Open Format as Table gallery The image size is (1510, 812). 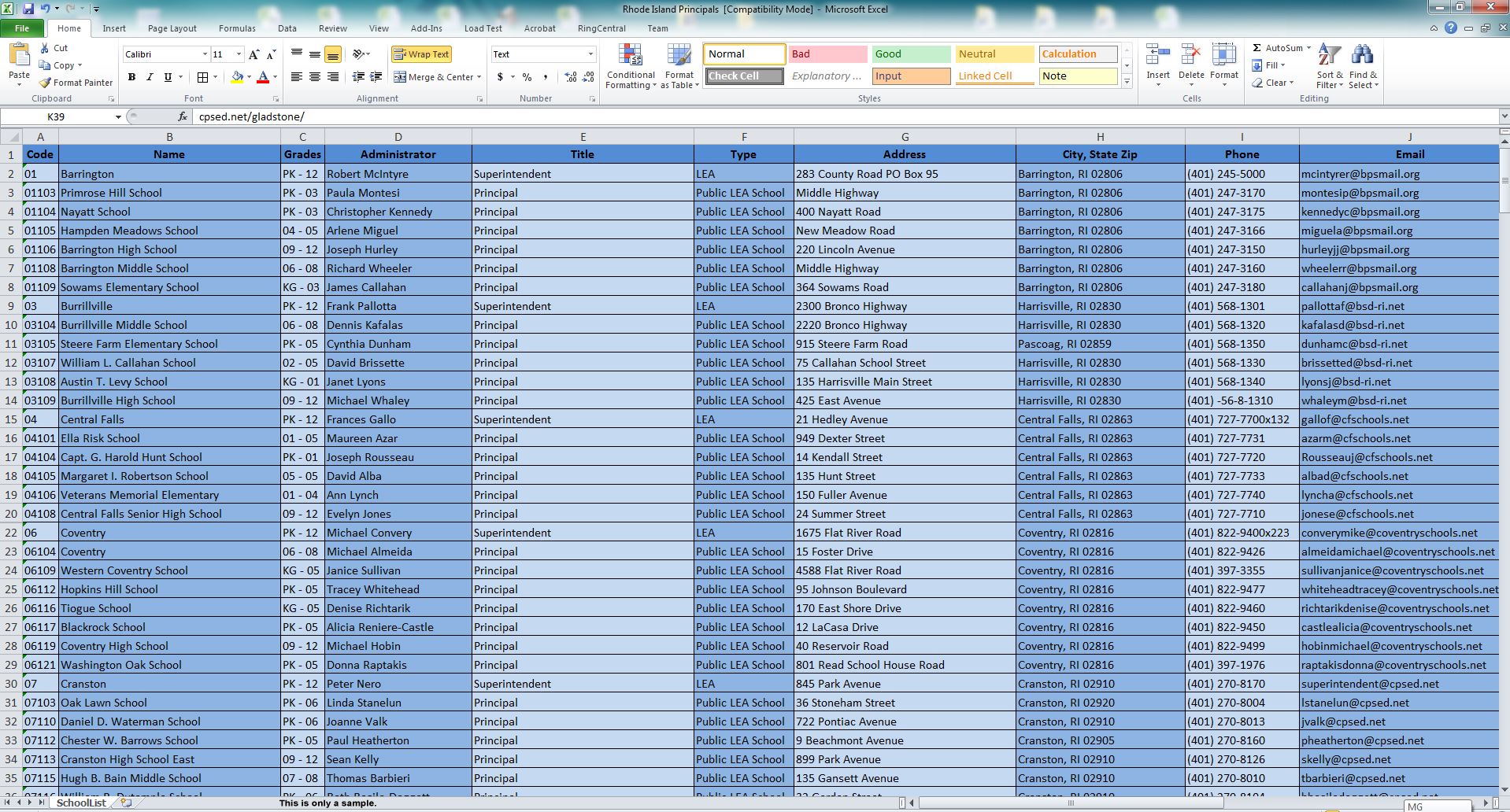[679, 66]
